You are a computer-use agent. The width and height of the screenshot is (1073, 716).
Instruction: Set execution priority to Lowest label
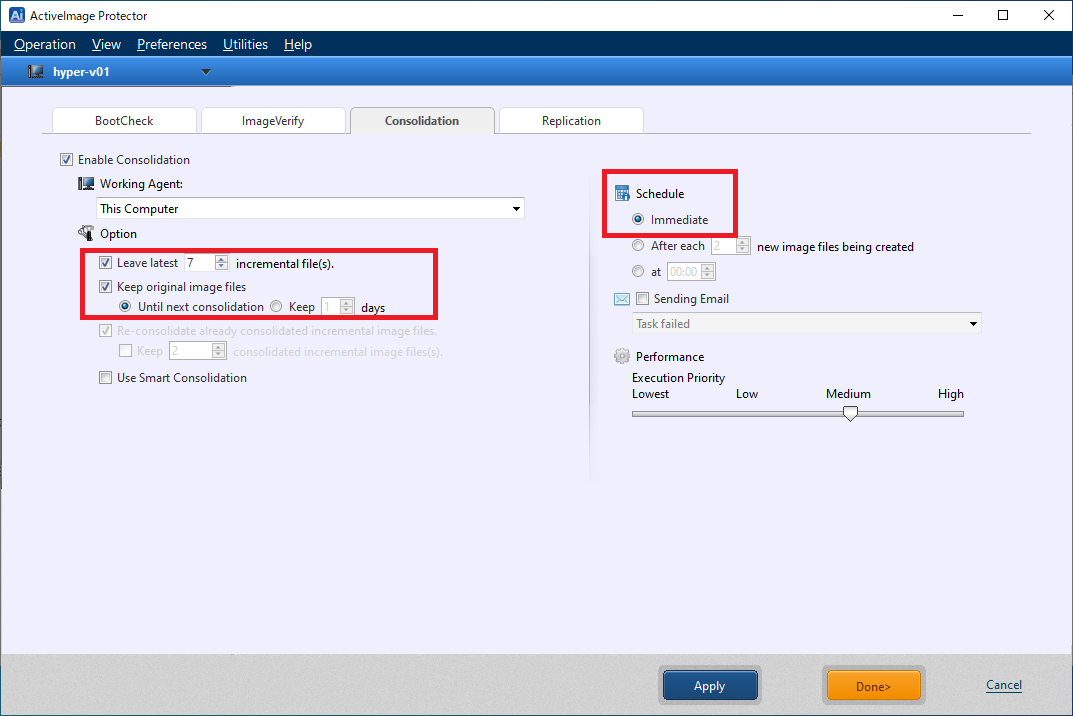click(650, 394)
